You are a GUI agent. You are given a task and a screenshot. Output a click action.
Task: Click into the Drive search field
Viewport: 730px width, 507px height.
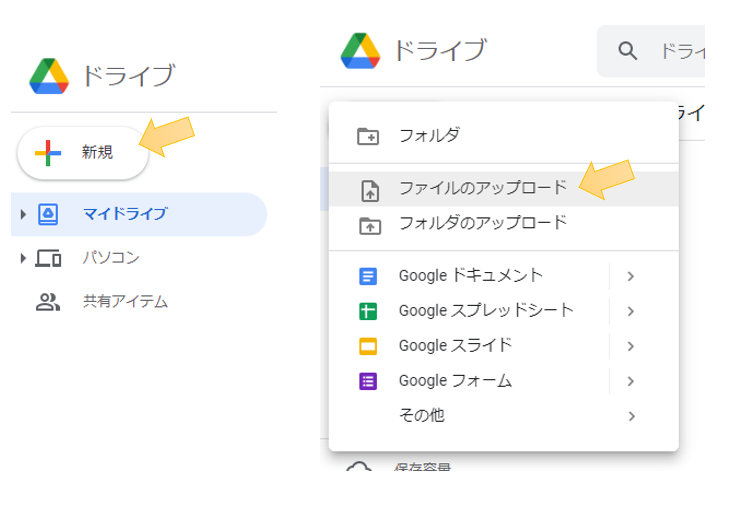tap(651, 51)
